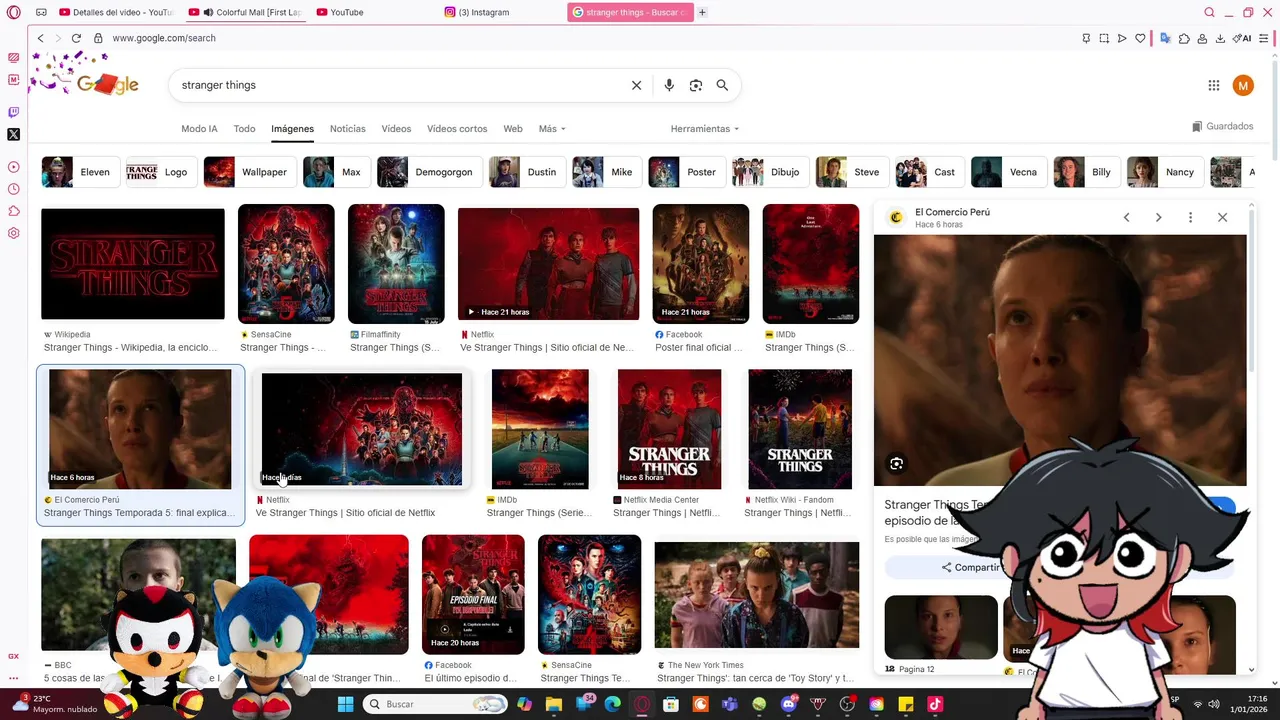Close the image preview panel
Screen dimensions: 1280x720
[1222, 217]
